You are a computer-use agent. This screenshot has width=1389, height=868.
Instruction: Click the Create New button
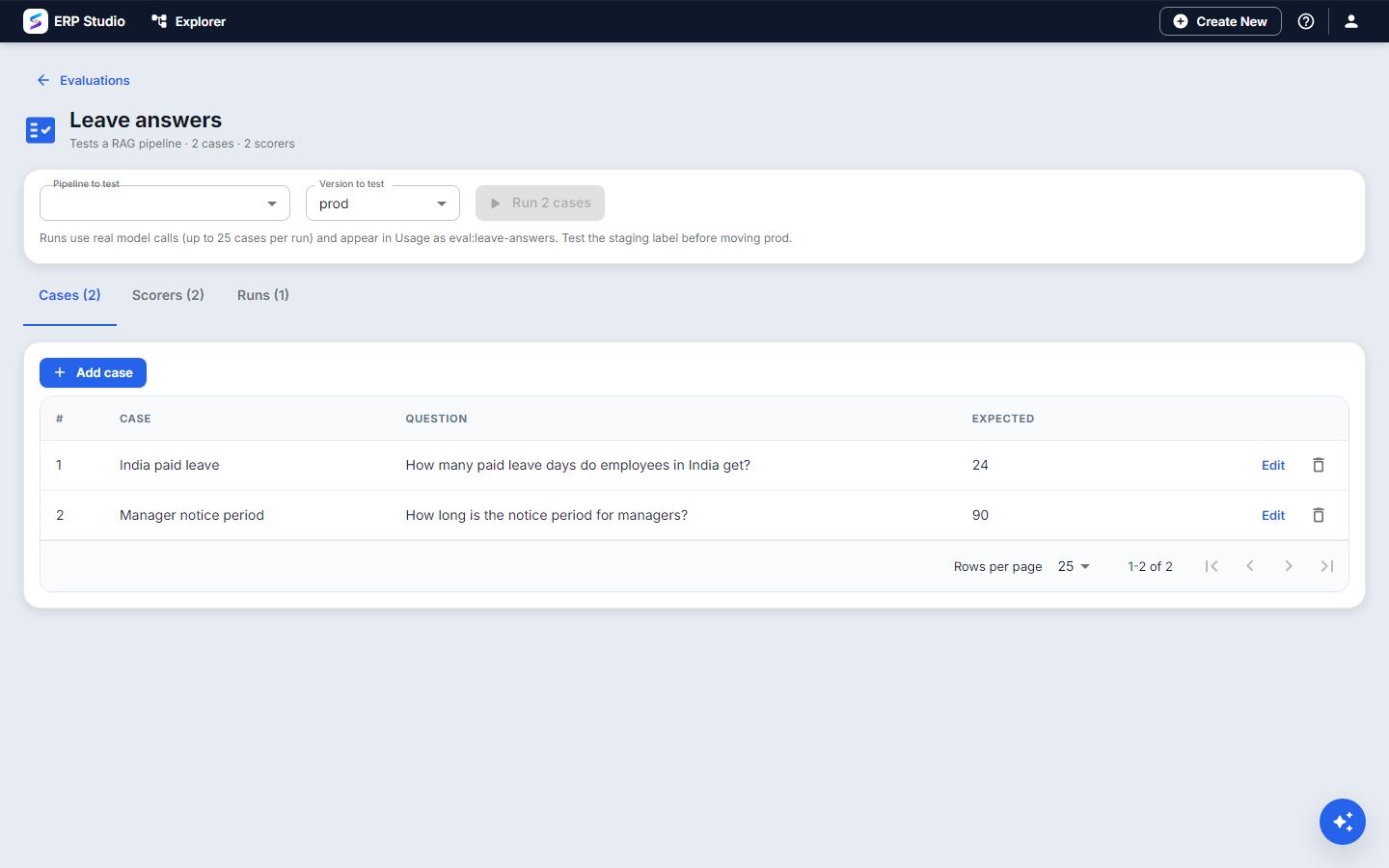click(x=1220, y=21)
